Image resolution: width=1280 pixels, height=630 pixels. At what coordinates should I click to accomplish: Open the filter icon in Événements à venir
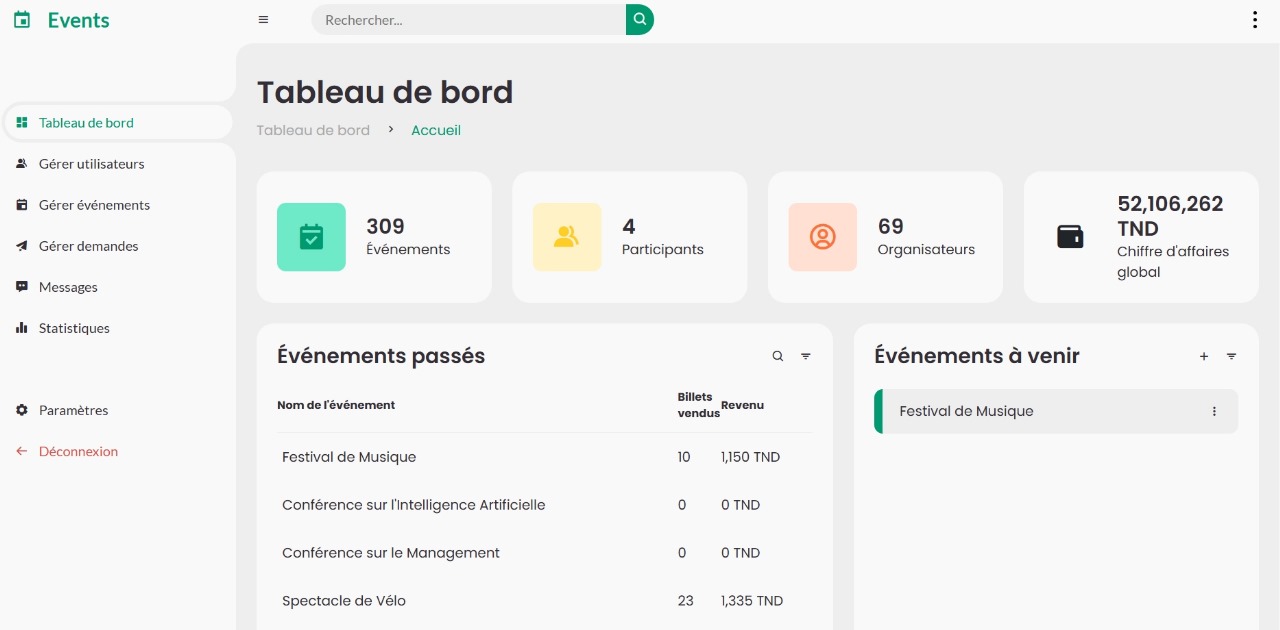pyautogui.click(x=1232, y=356)
